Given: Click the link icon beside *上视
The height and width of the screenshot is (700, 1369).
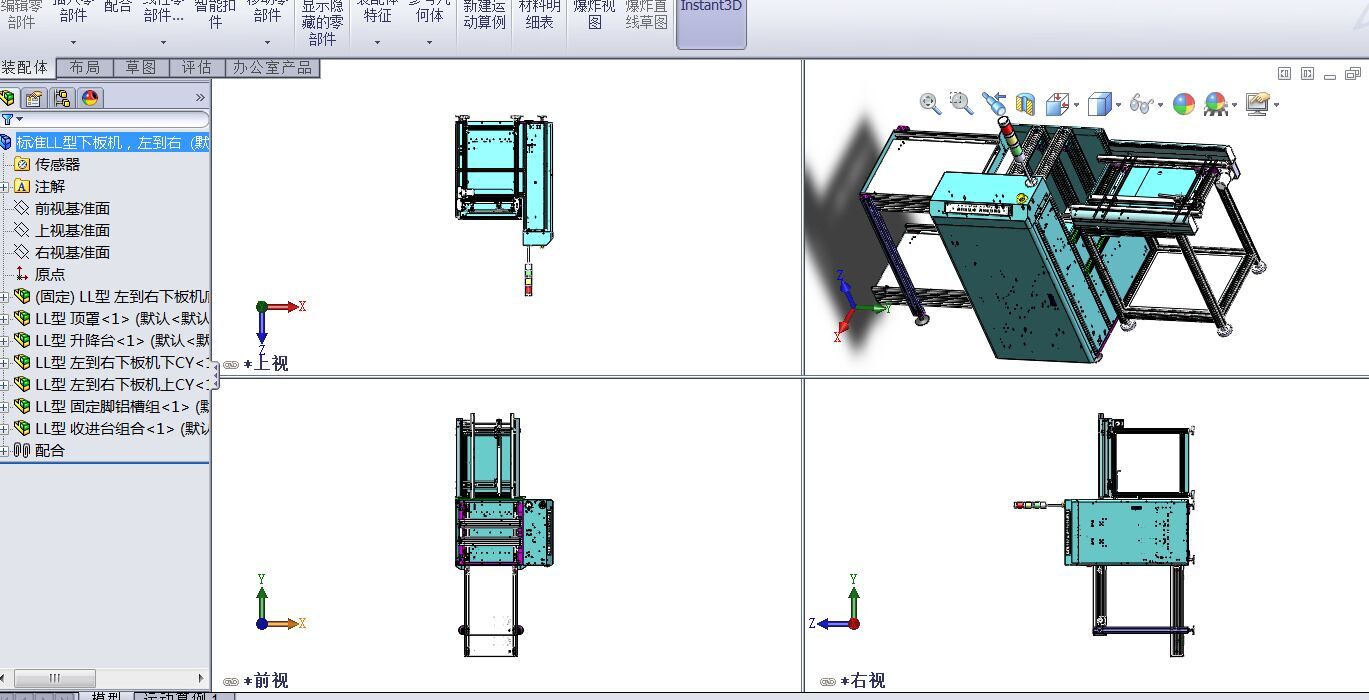Looking at the screenshot, I should click(x=231, y=365).
